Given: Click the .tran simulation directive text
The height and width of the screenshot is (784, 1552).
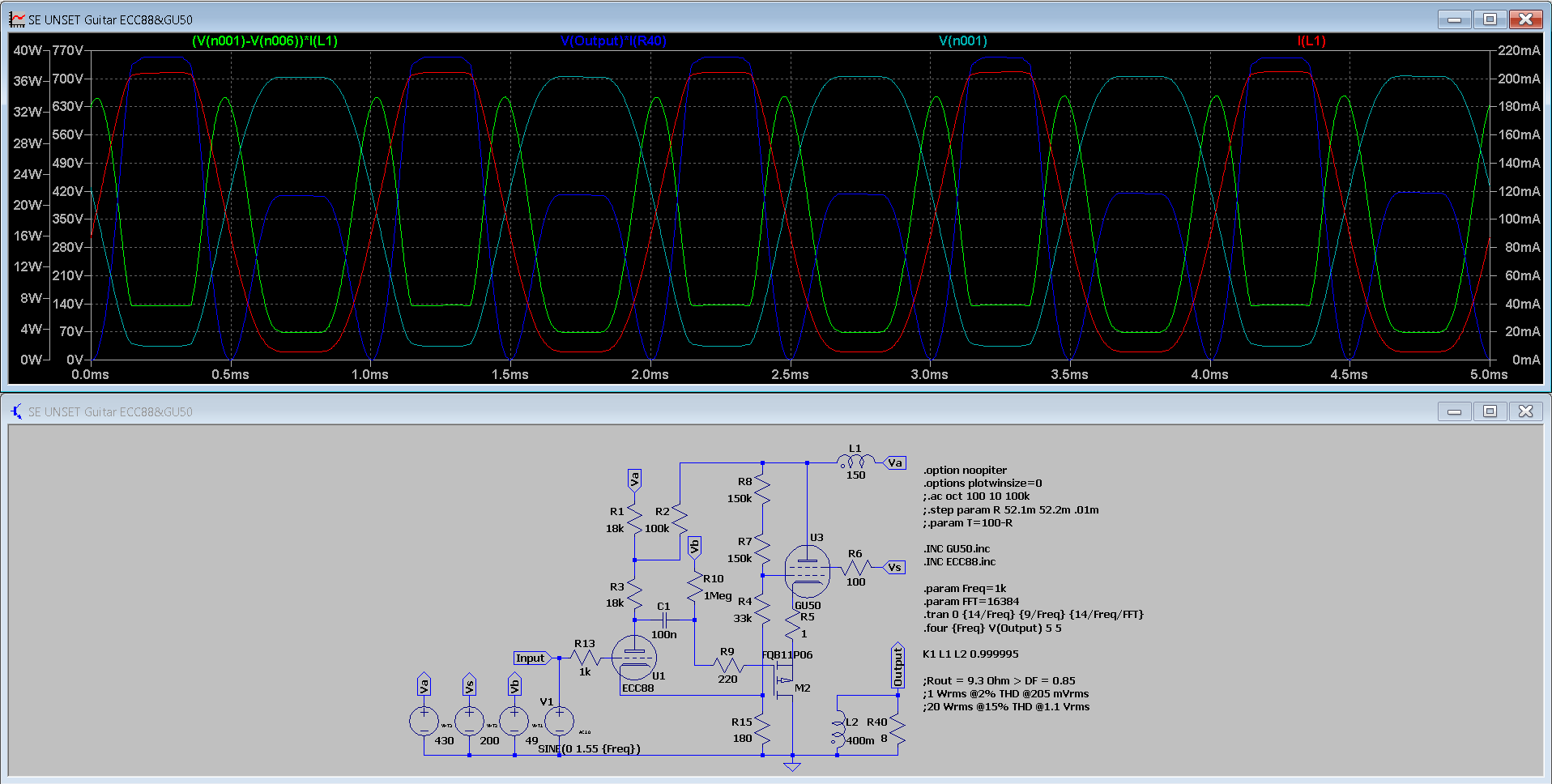Looking at the screenshot, I should (x=1033, y=615).
